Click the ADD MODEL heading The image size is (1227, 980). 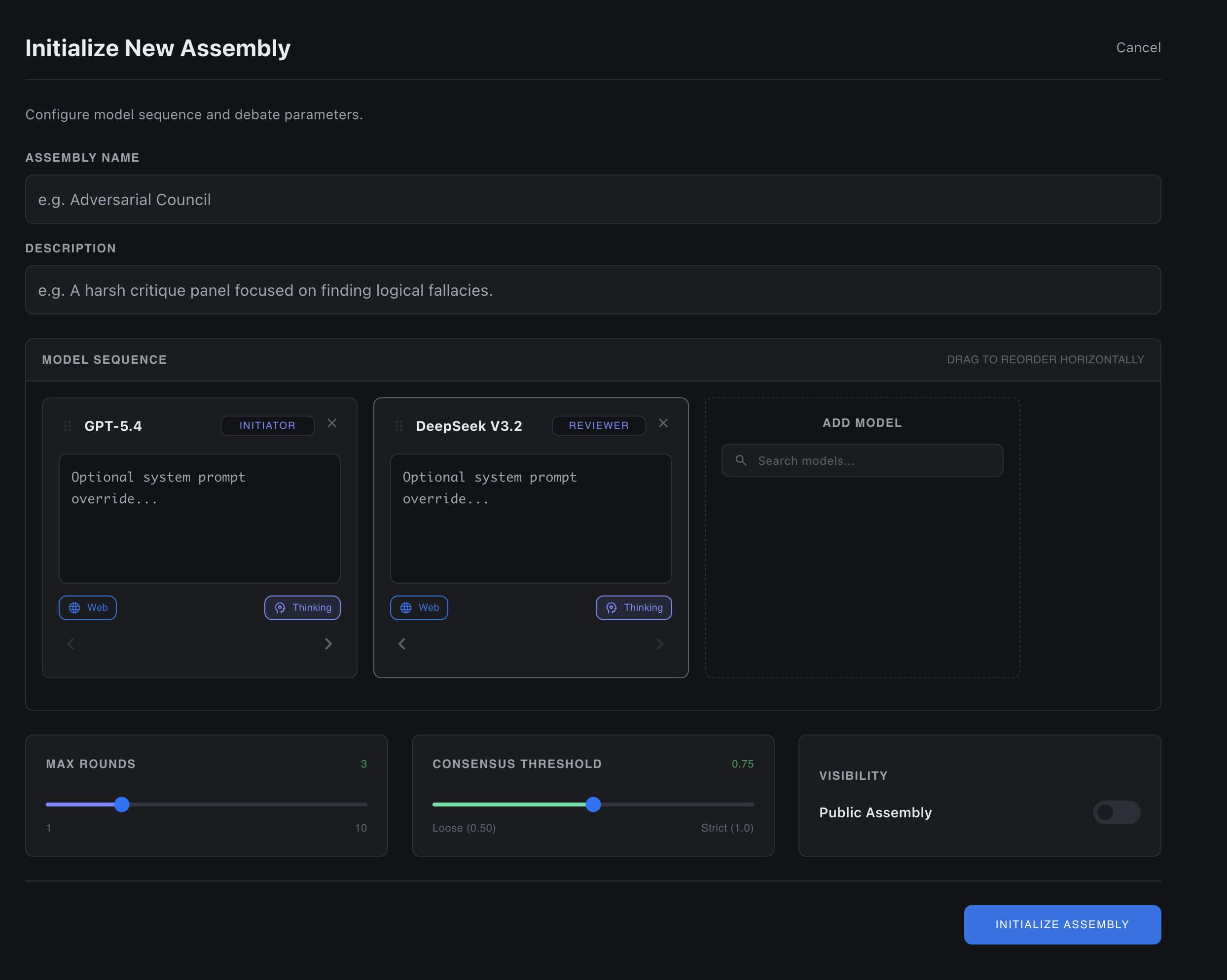point(862,422)
